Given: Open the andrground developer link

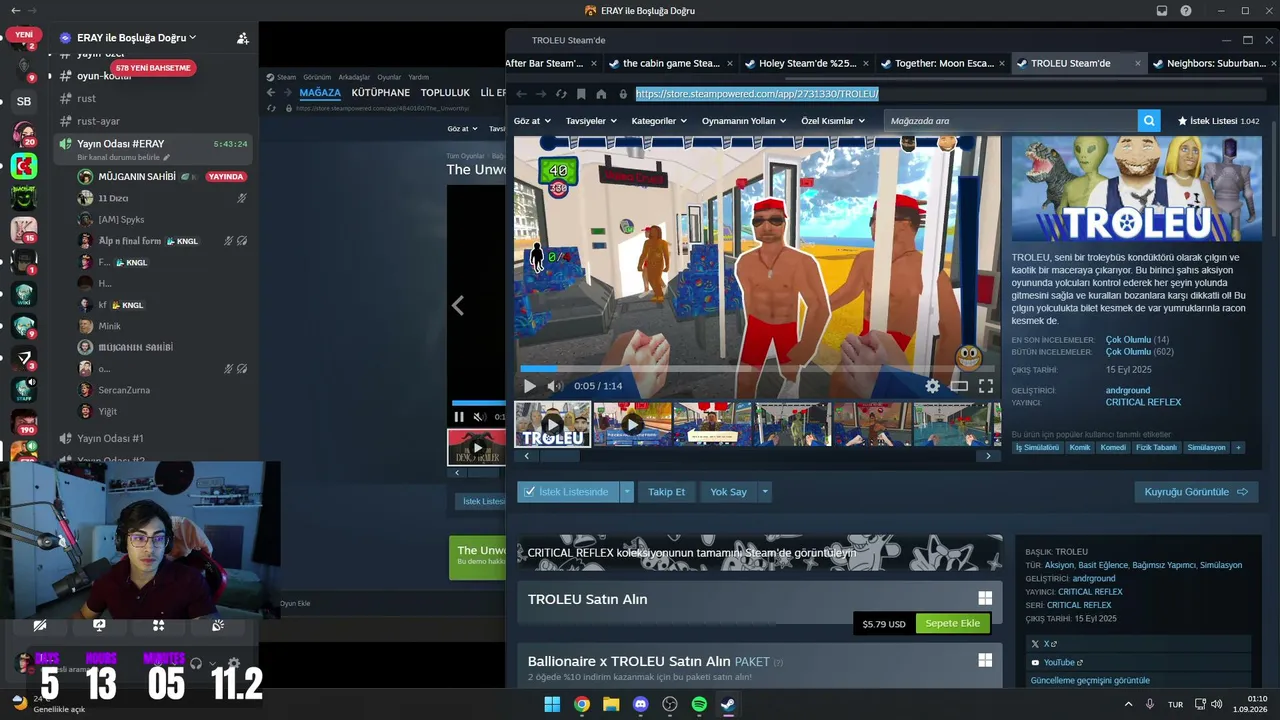Looking at the screenshot, I should (x=1128, y=390).
